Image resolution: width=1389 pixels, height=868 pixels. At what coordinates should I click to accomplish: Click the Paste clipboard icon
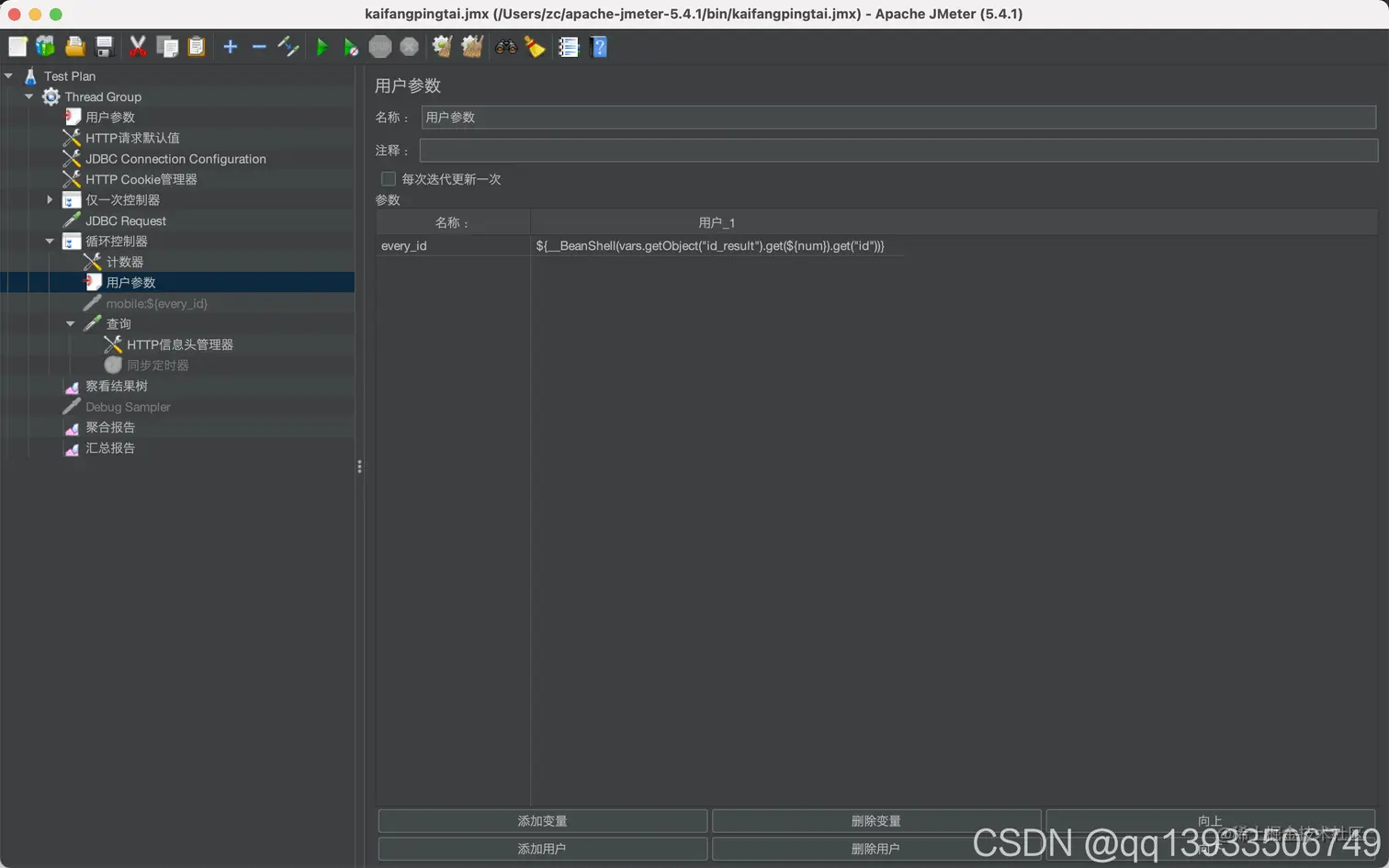[x=197, y=47]
